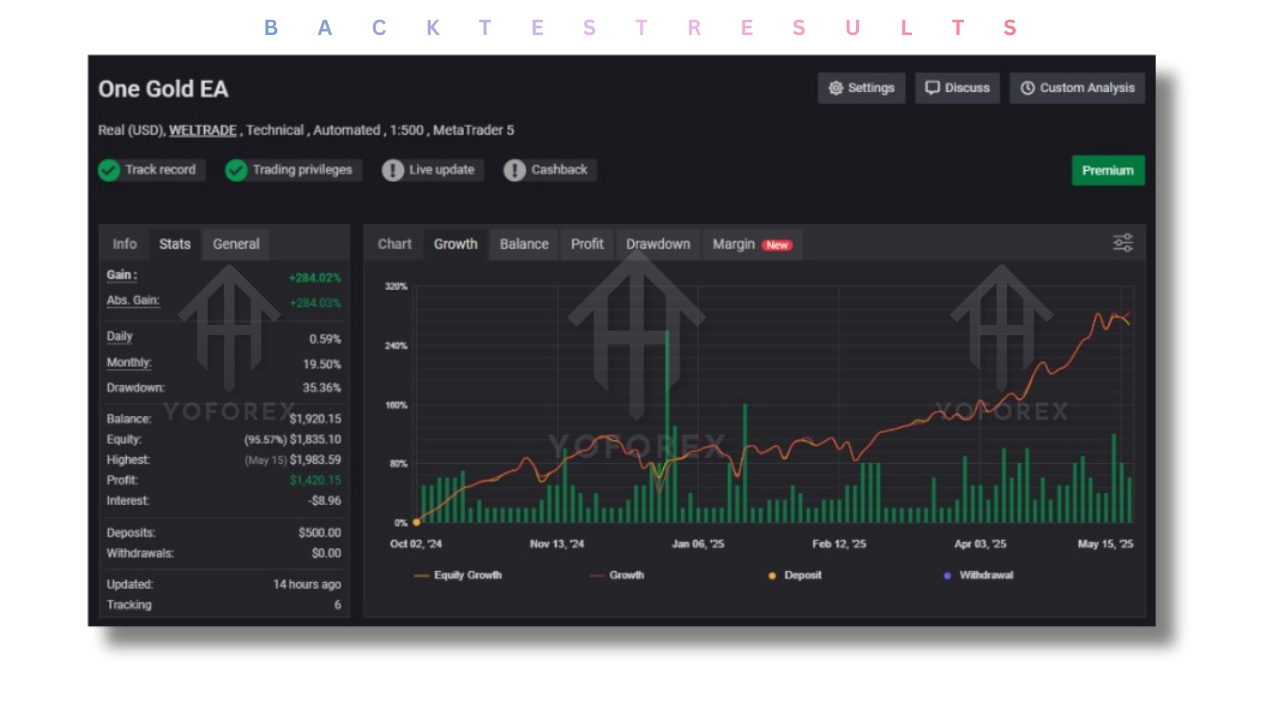1280x720 pixels.
Task: Open chart filter sliders icon
Action: coord(1123,243)
